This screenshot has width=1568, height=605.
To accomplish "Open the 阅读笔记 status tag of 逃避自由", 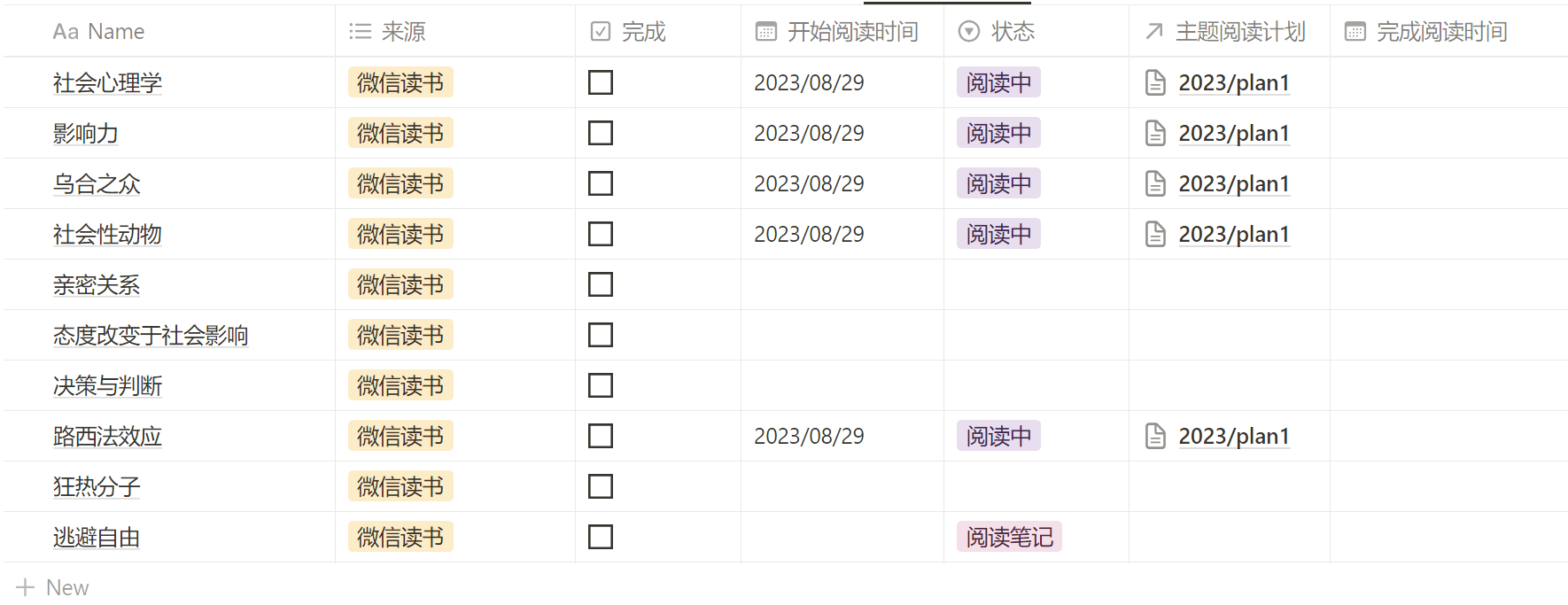I will 1009,537.
